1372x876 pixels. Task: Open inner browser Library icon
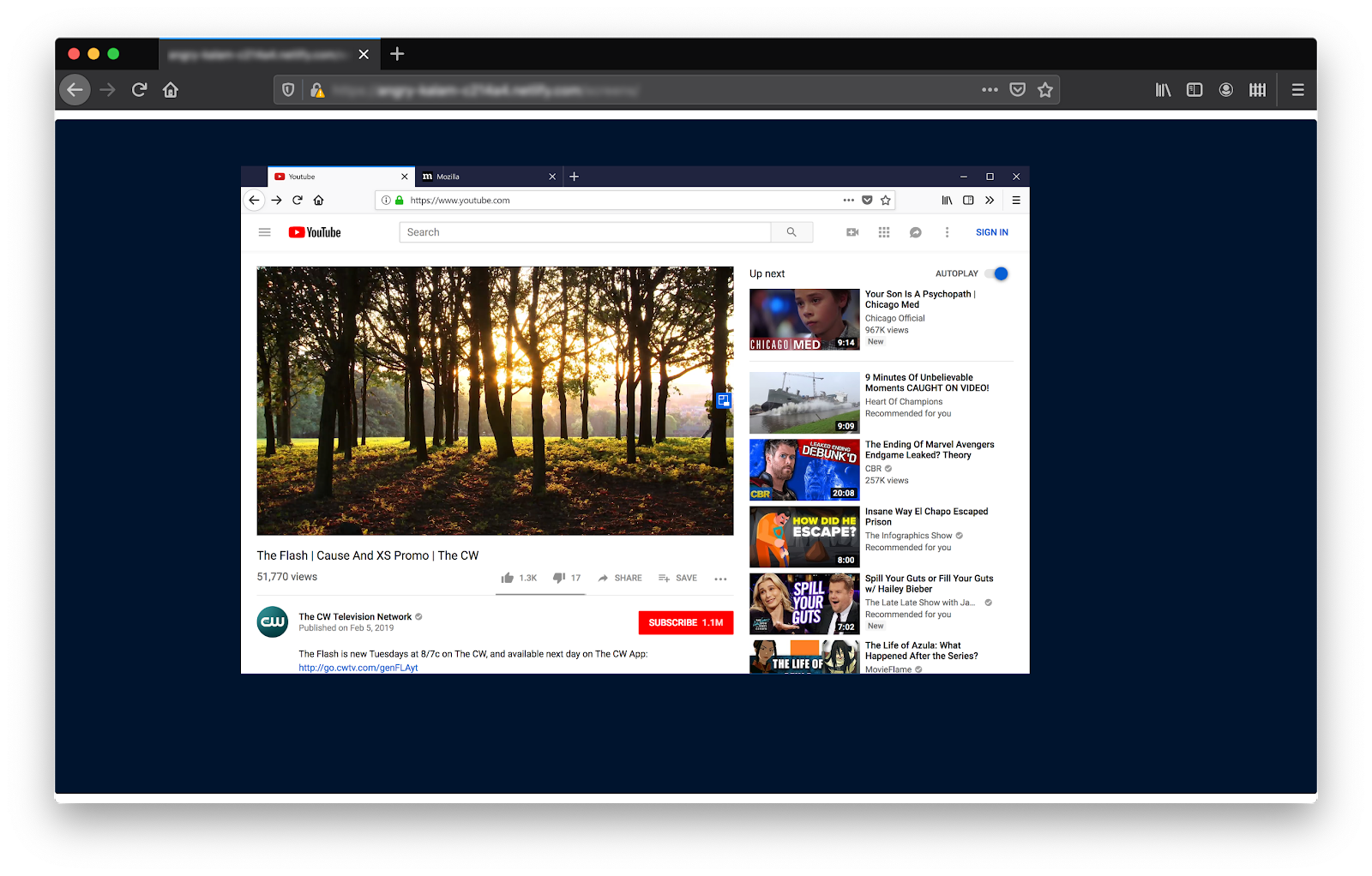pyautogui.click(x=947, y=200)
